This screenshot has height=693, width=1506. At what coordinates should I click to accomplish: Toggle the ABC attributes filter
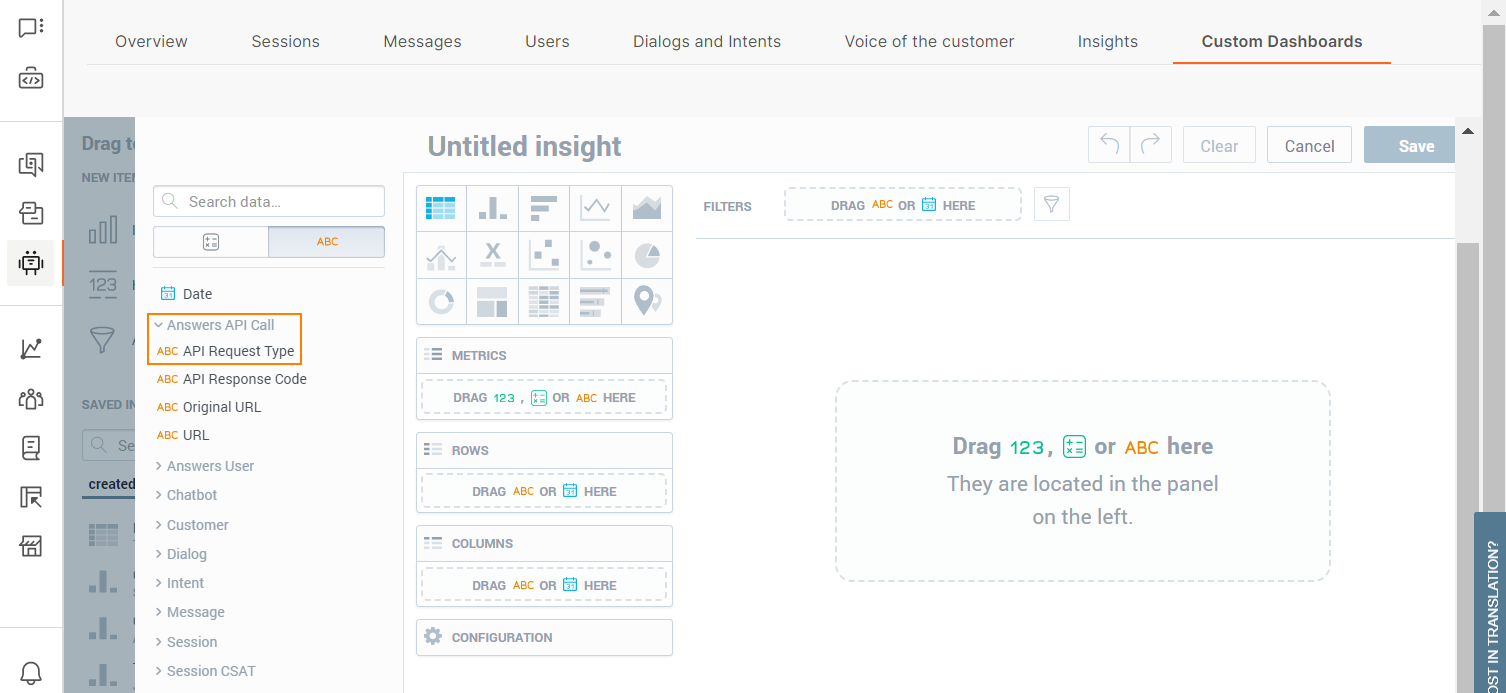pos(327,242)
